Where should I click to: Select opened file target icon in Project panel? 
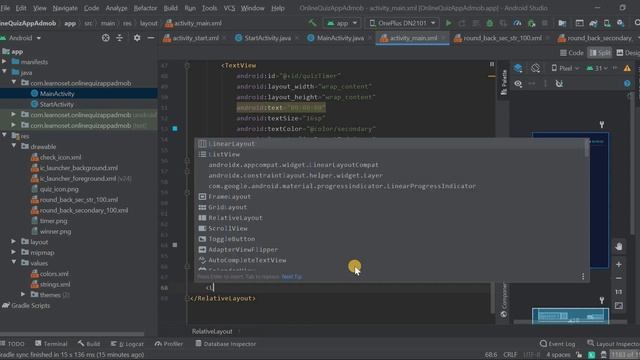[106, 38]
